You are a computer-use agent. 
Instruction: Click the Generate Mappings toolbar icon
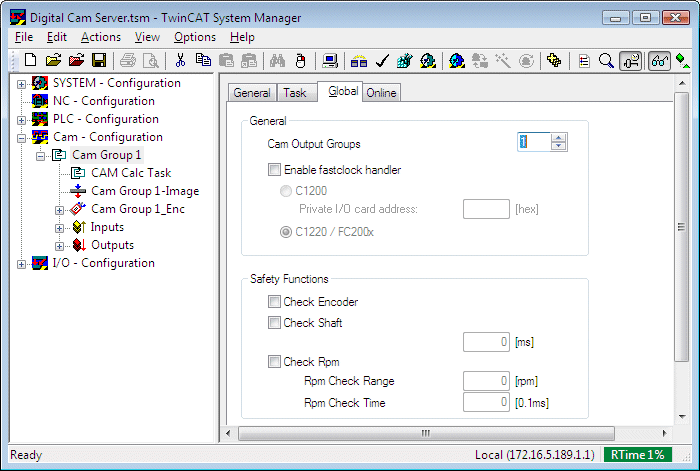point(358,60)
